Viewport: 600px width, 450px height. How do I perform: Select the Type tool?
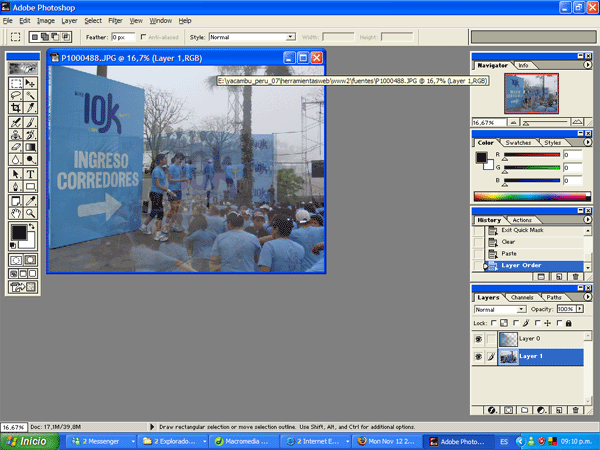pos(30,174)
